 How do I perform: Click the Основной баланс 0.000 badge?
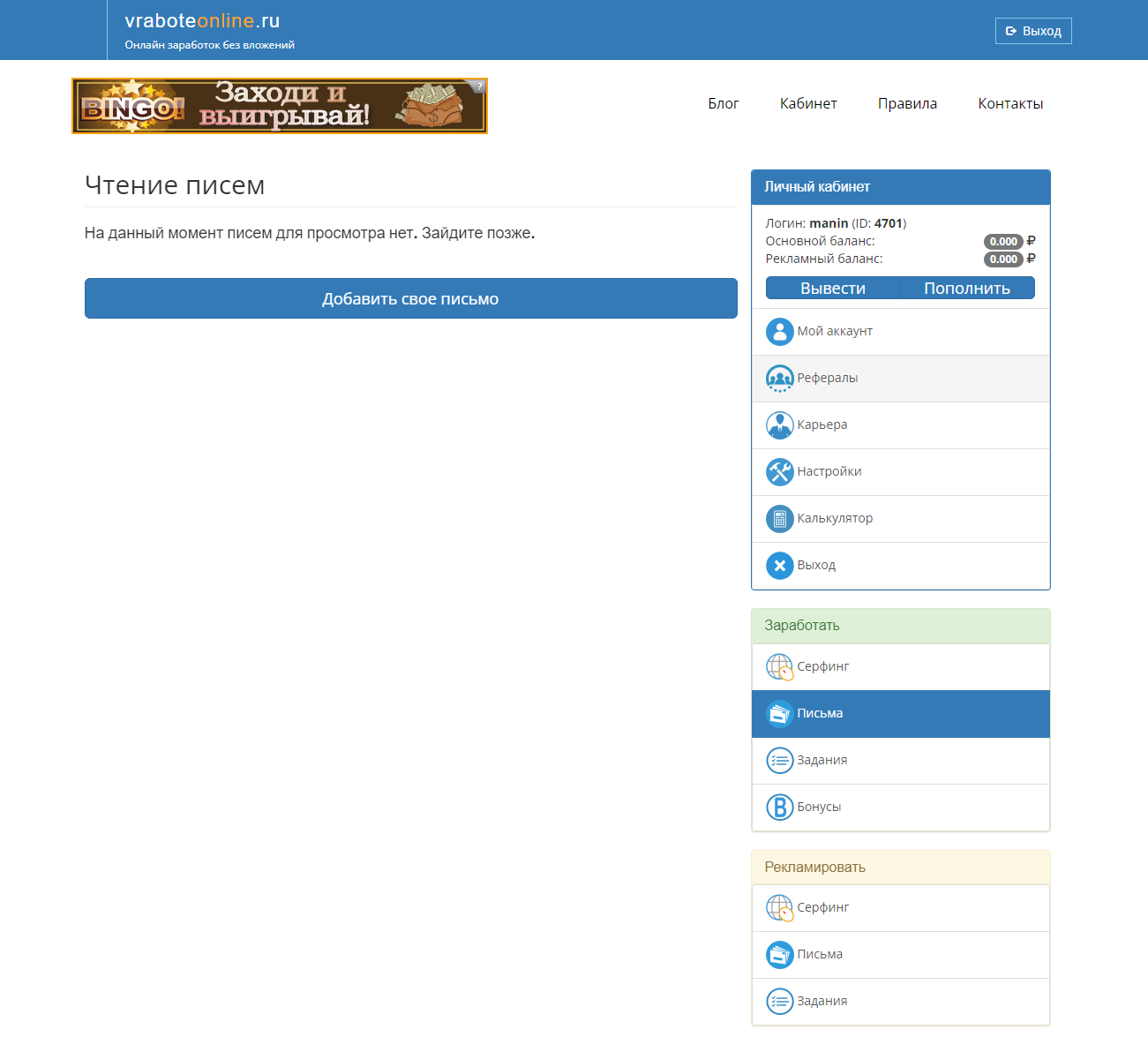coord(1003,242)
